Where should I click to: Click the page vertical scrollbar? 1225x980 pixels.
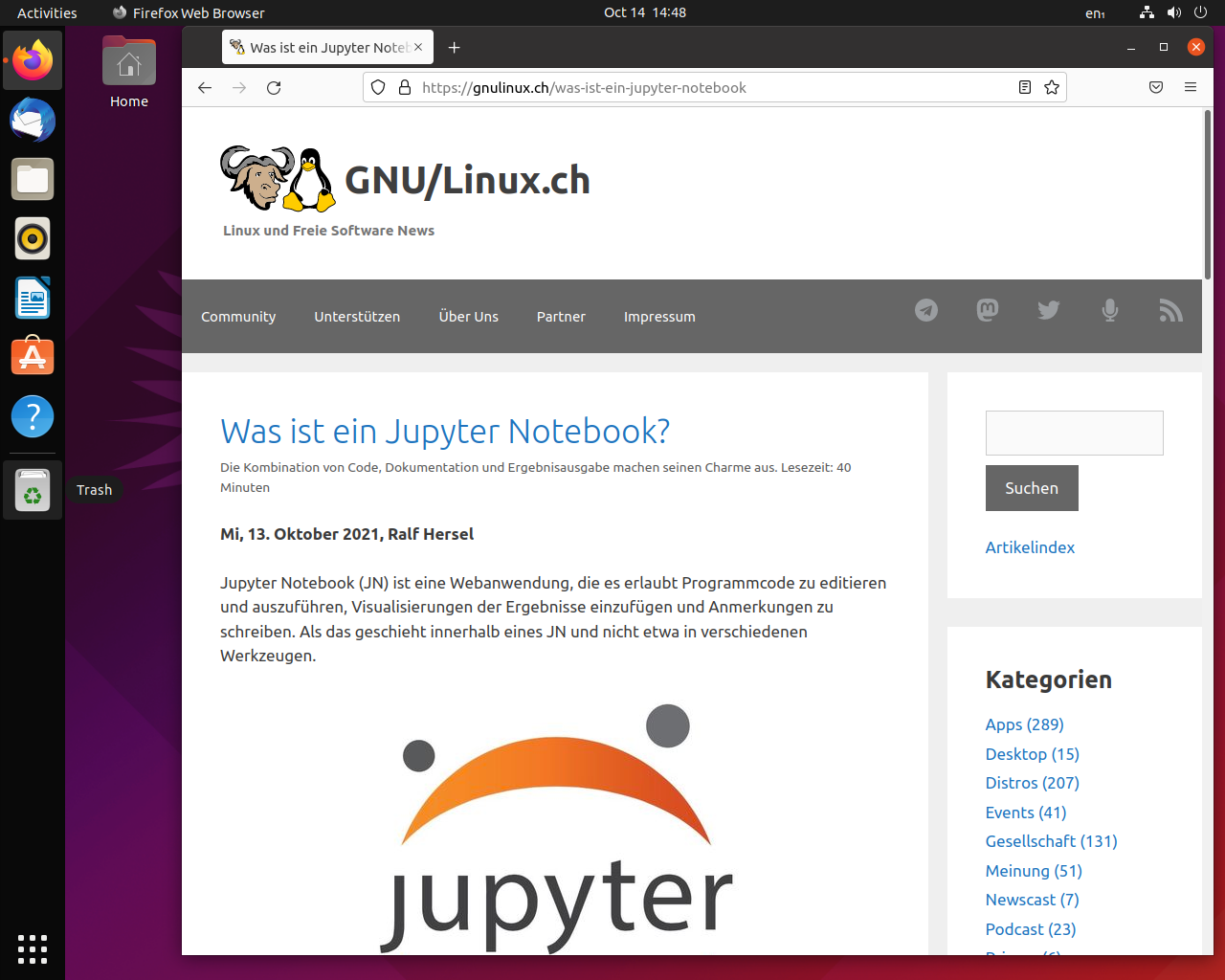point(1208,194)
